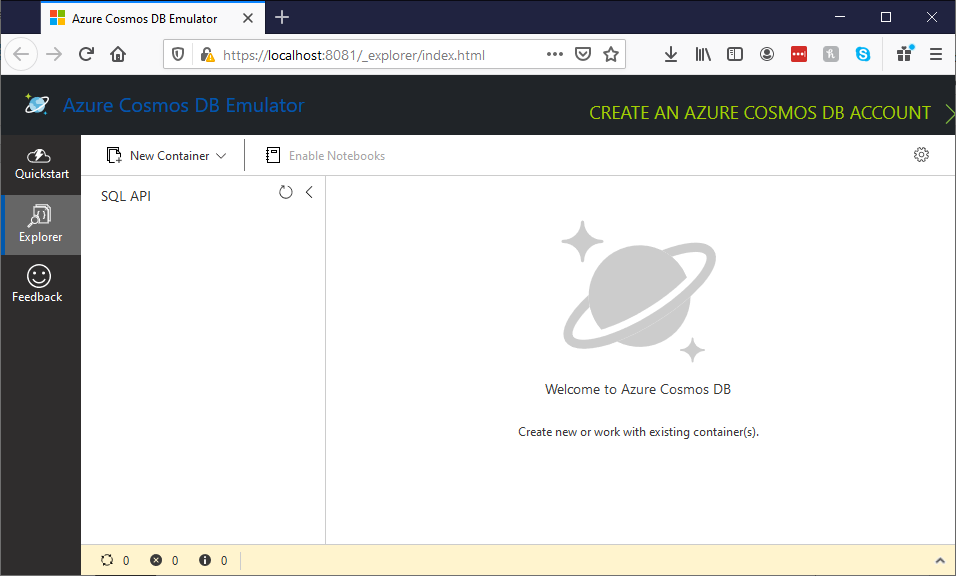Collapse the SQL API panel chevron
Viewport: 956px width, 576px height.
309,192
